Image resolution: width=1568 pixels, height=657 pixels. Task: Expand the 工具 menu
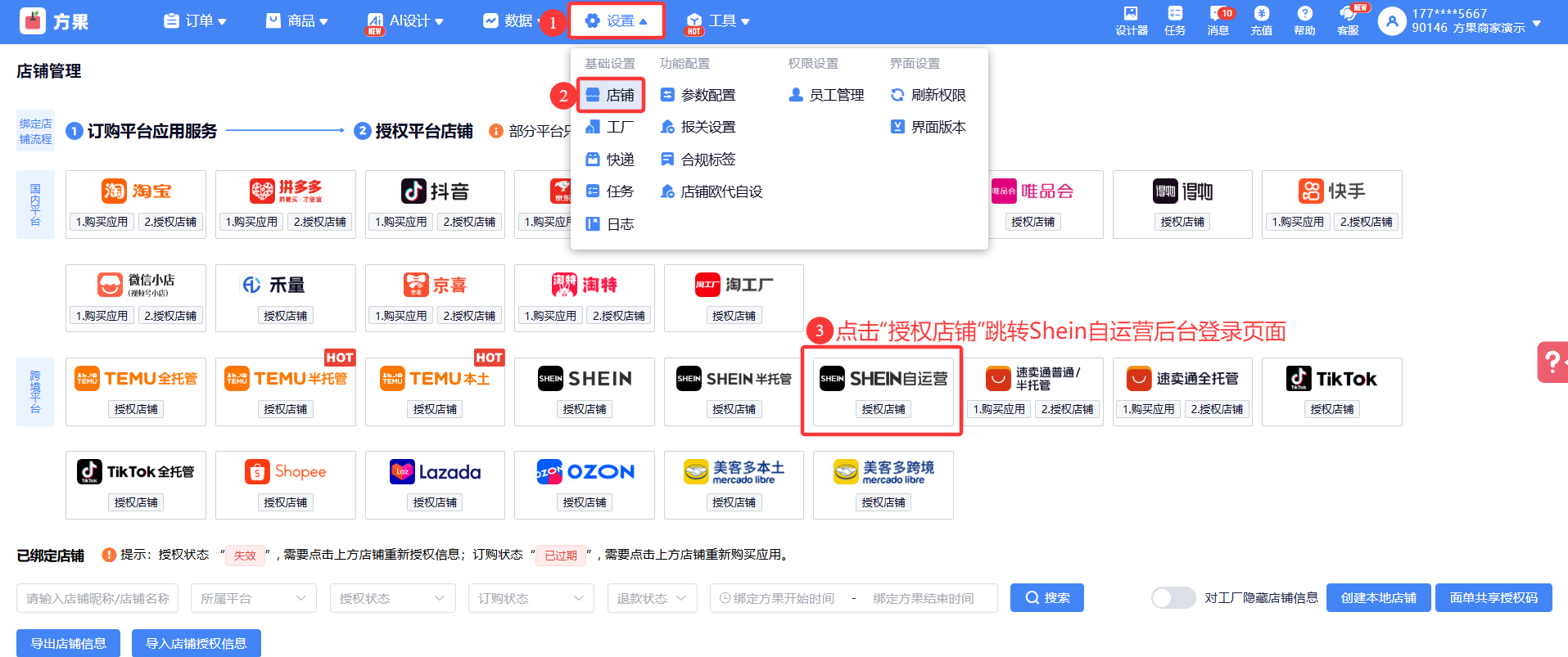(717, 21)
